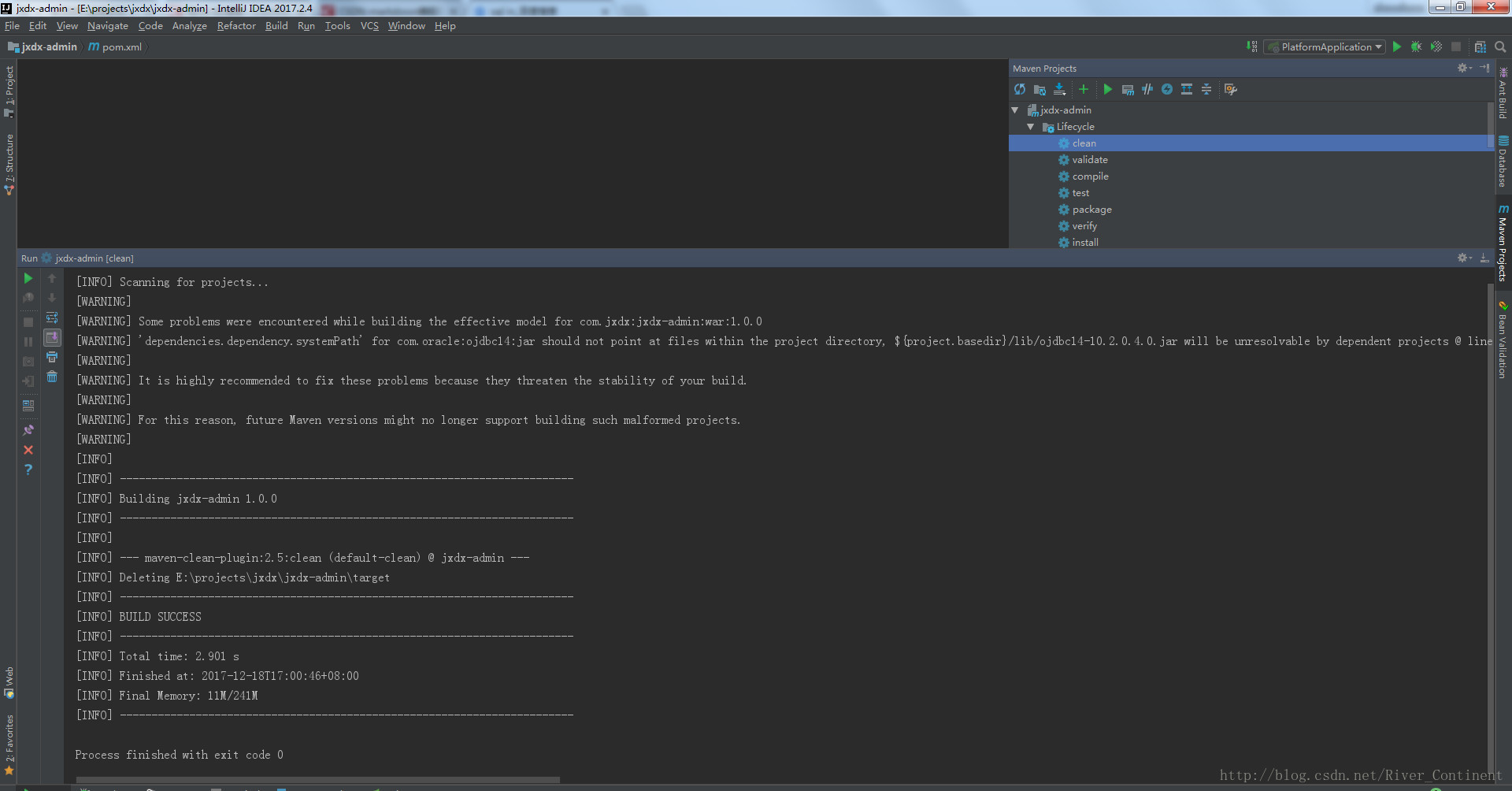Viewport: 1512px width, 791px height.
Task: Open Maven Projects panel gear options
Action: 1464,69
